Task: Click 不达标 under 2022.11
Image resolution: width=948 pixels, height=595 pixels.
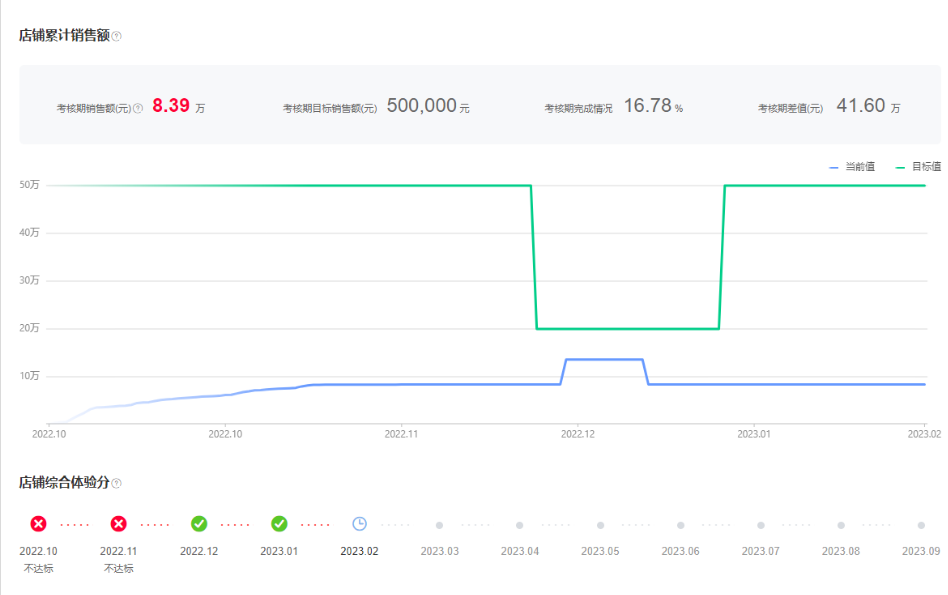Action: click(118, 568)
